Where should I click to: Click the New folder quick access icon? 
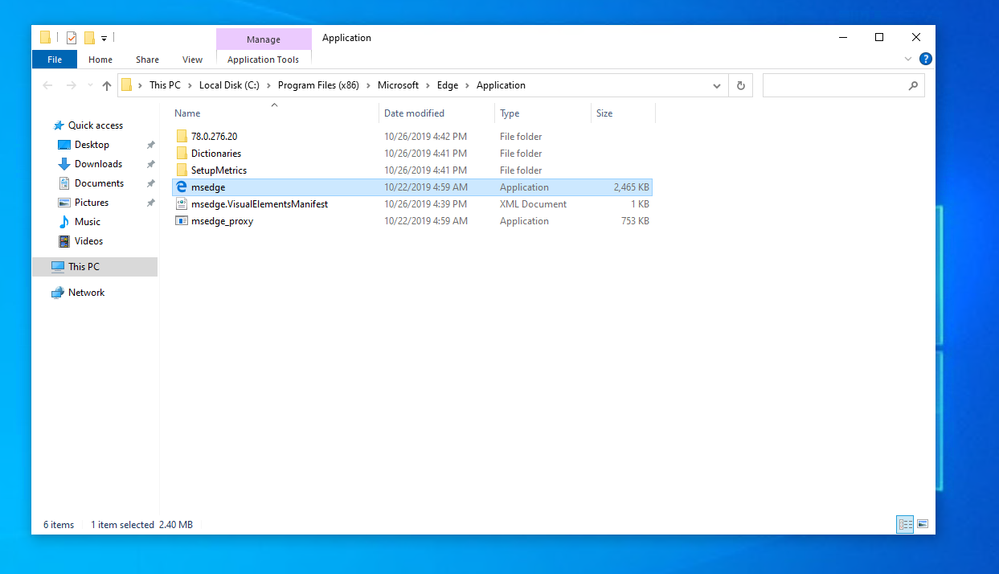90,38
